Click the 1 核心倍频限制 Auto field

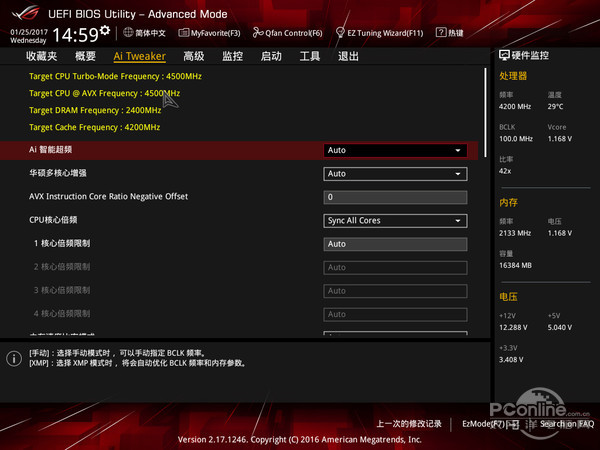tap(395, 244)
